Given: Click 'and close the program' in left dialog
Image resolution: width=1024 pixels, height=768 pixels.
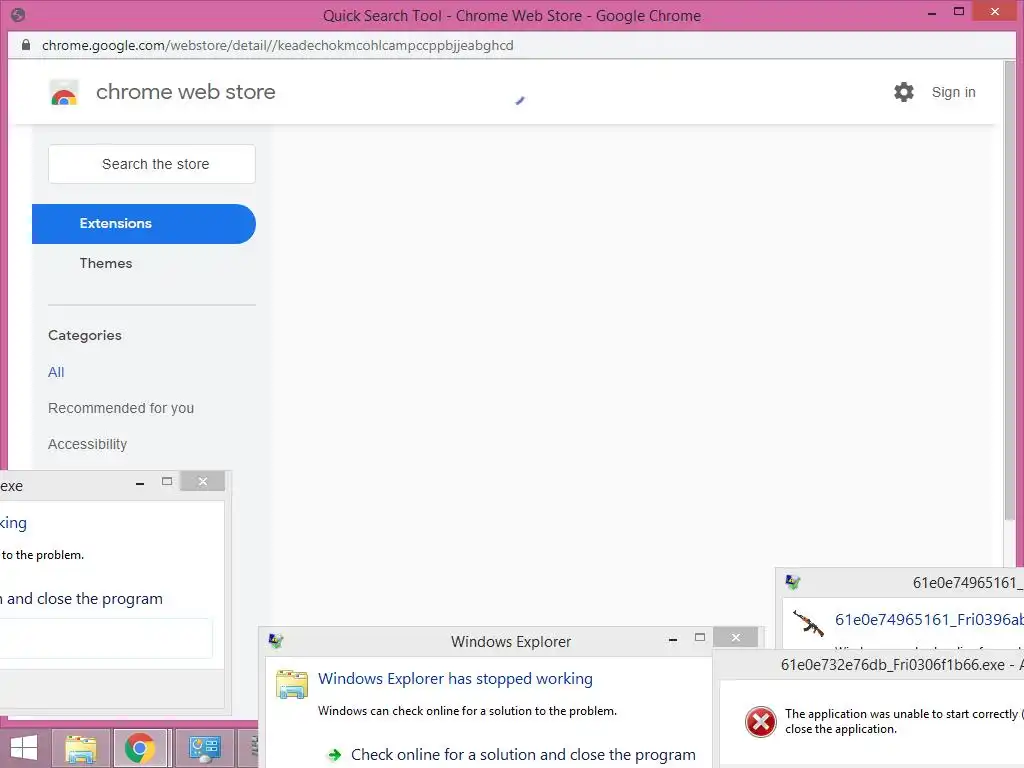Looking at the screenshot, I should click(85, 599).
